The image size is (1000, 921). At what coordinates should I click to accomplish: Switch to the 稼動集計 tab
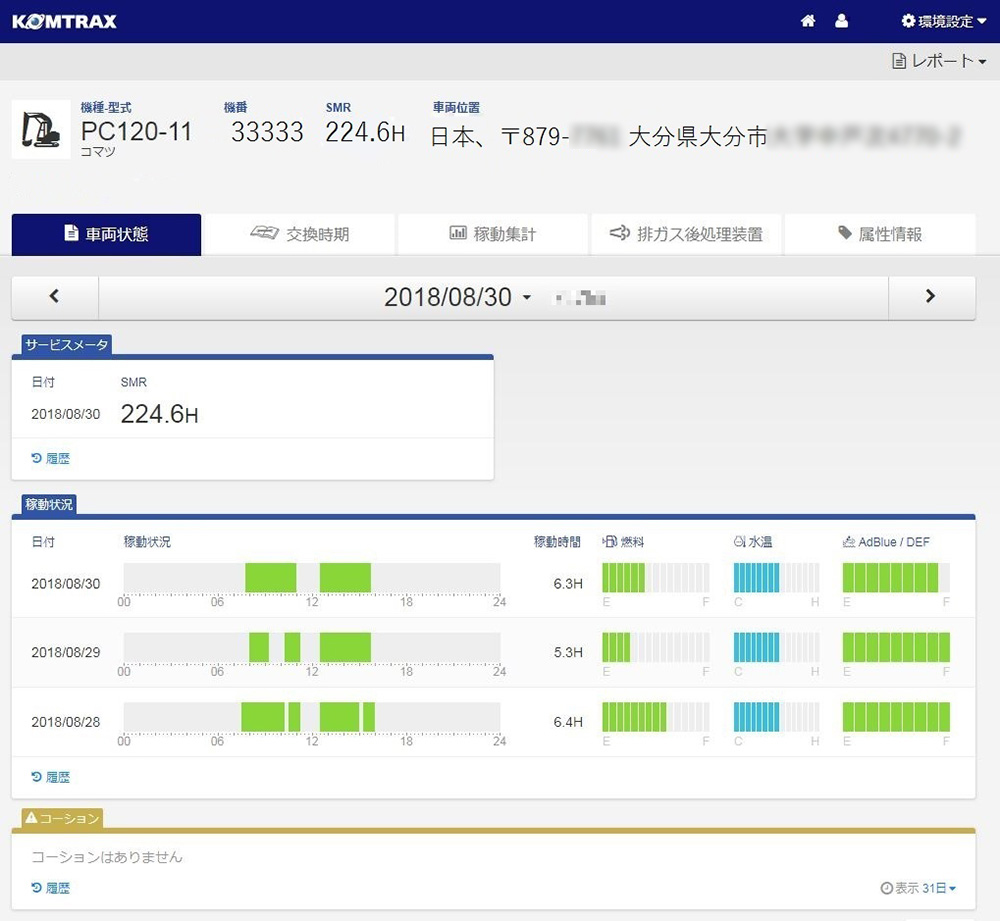tap(492, 234)
